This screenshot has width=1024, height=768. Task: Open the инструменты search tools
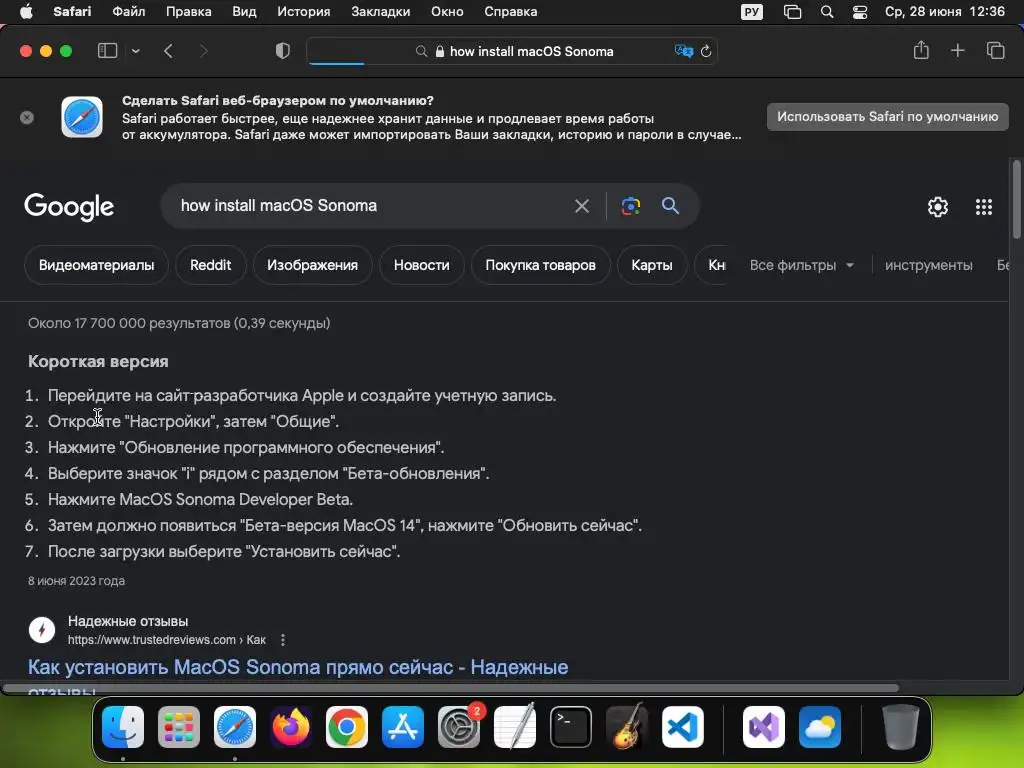928,265
